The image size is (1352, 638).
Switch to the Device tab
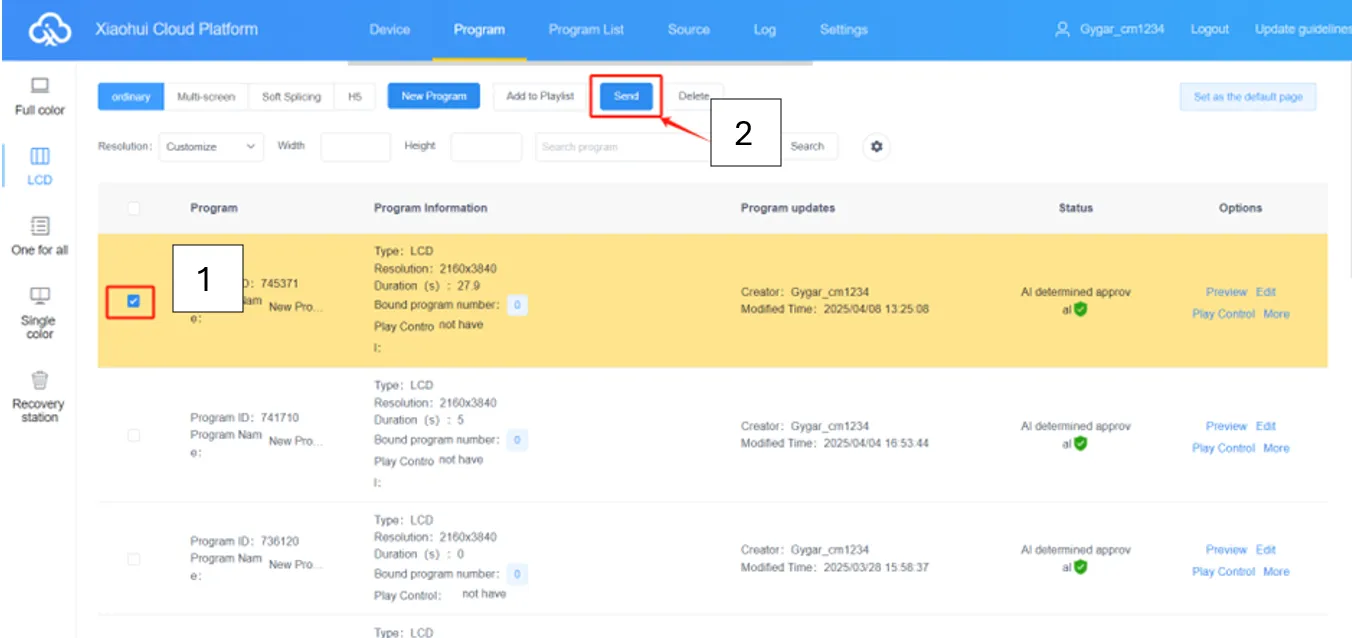(390, 30)
